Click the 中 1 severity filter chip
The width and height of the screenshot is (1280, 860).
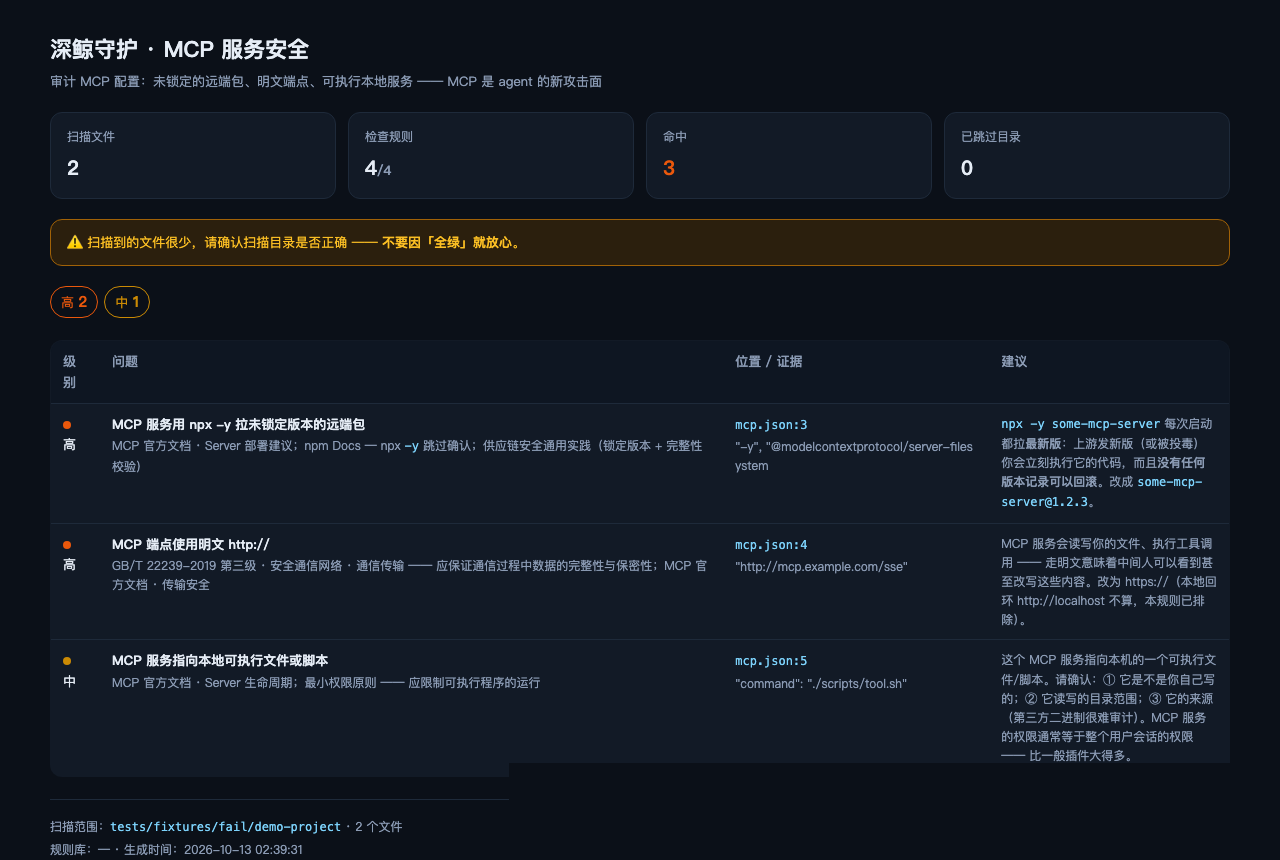click(x=127, y=302)
